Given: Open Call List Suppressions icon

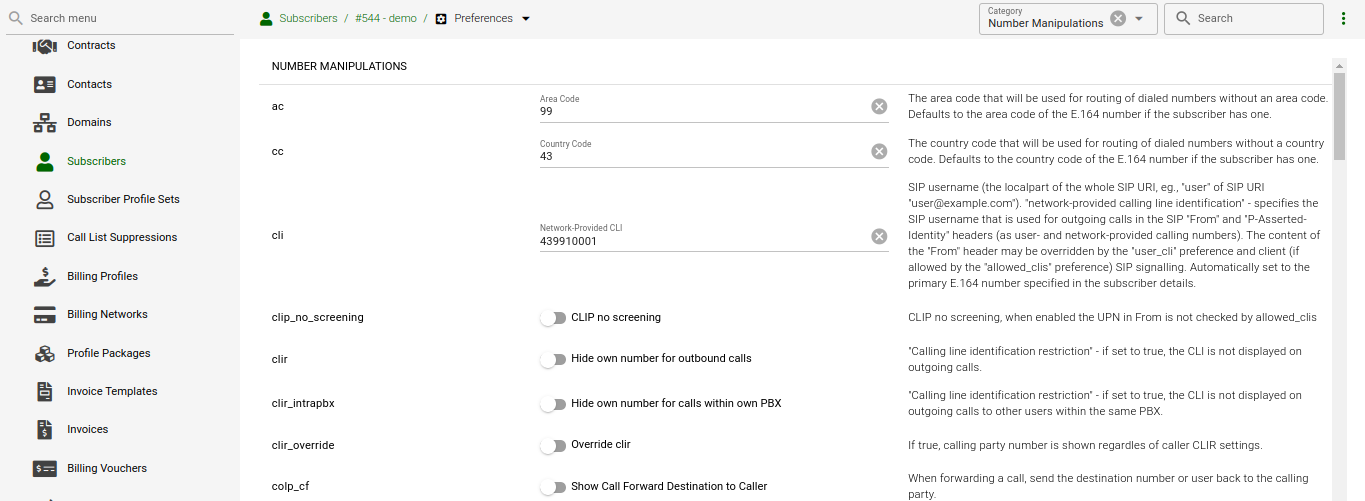Looking at the screenshot, I should point(44,238).
